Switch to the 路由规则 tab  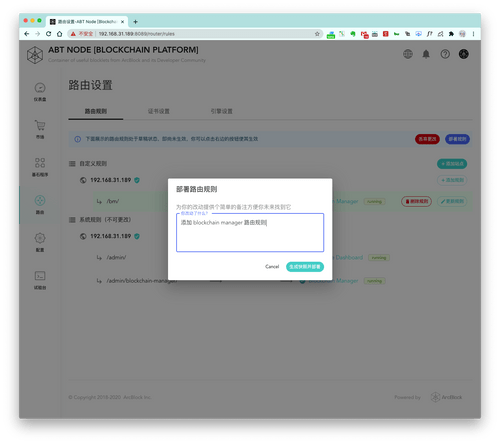pos(96,111)
